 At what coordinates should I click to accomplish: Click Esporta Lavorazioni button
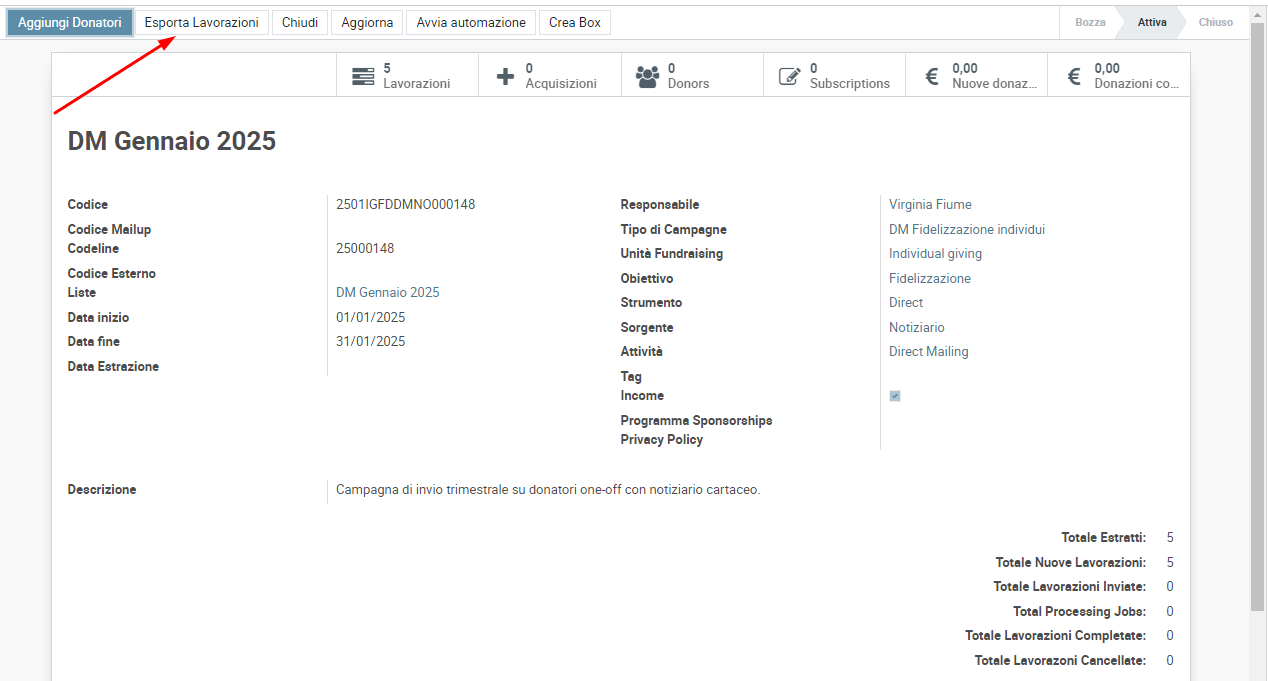coord(202,22)
